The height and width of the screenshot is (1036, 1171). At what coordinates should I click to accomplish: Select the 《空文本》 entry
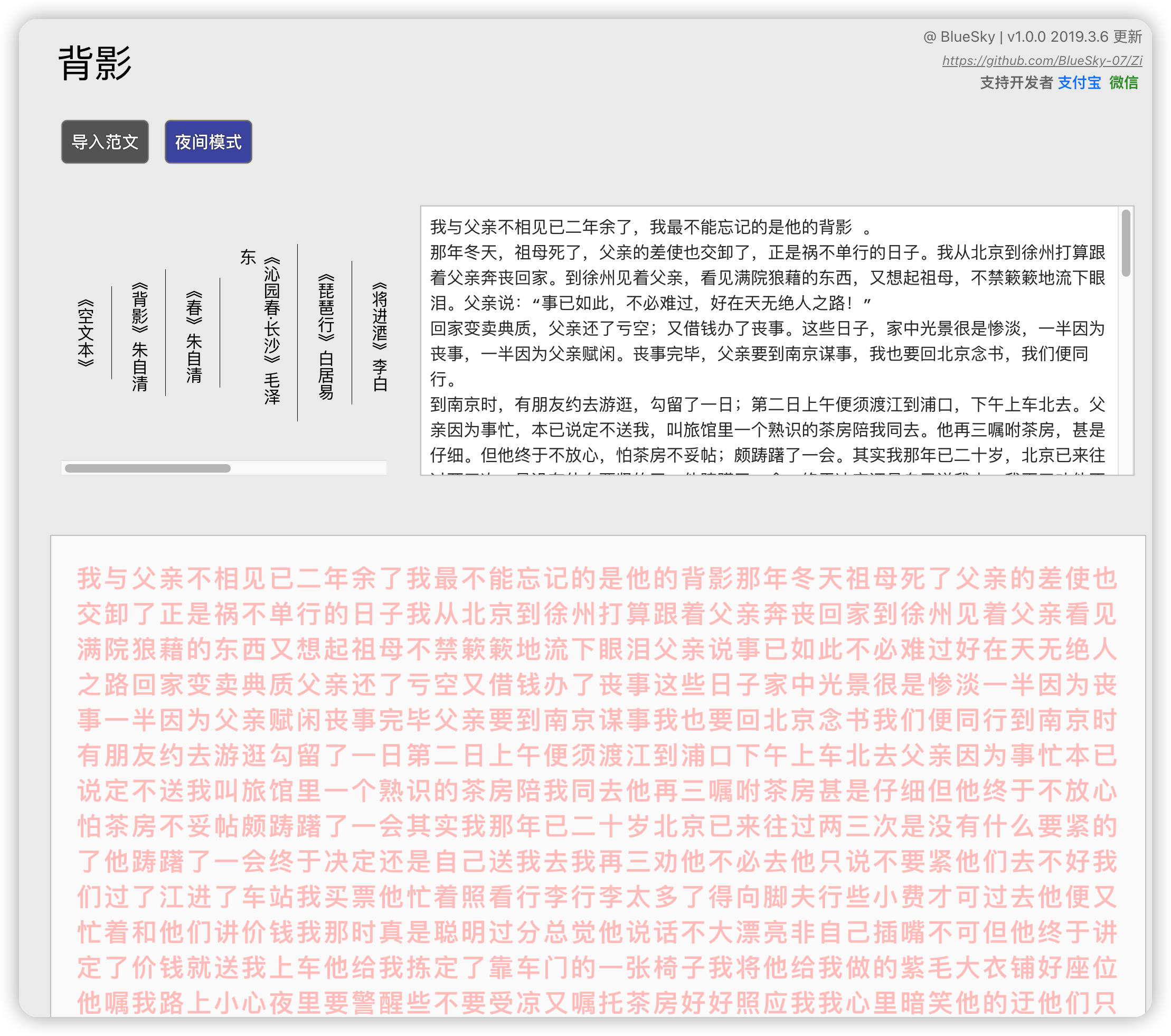(x=86, y=332)
